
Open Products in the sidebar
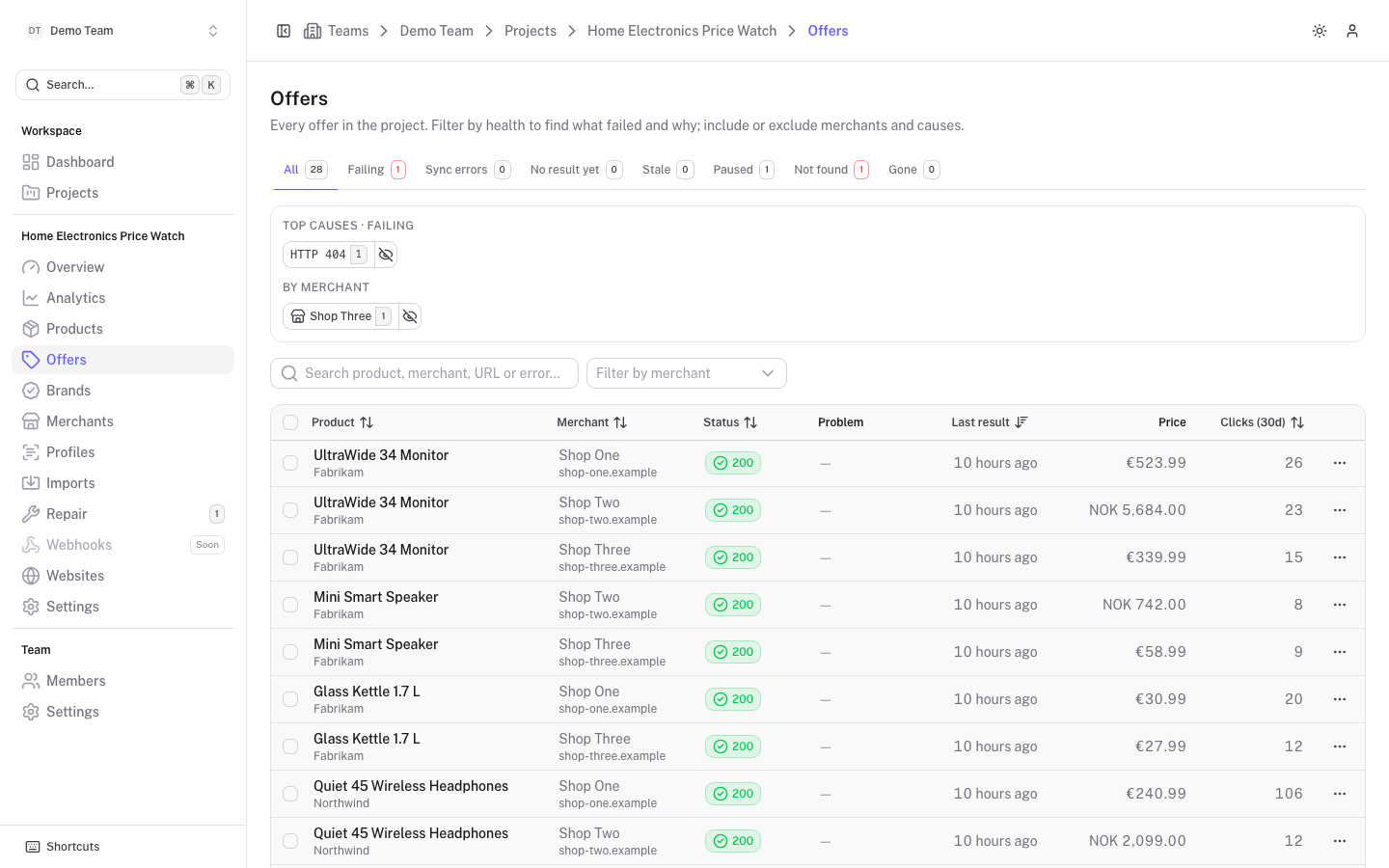point(123,329)
